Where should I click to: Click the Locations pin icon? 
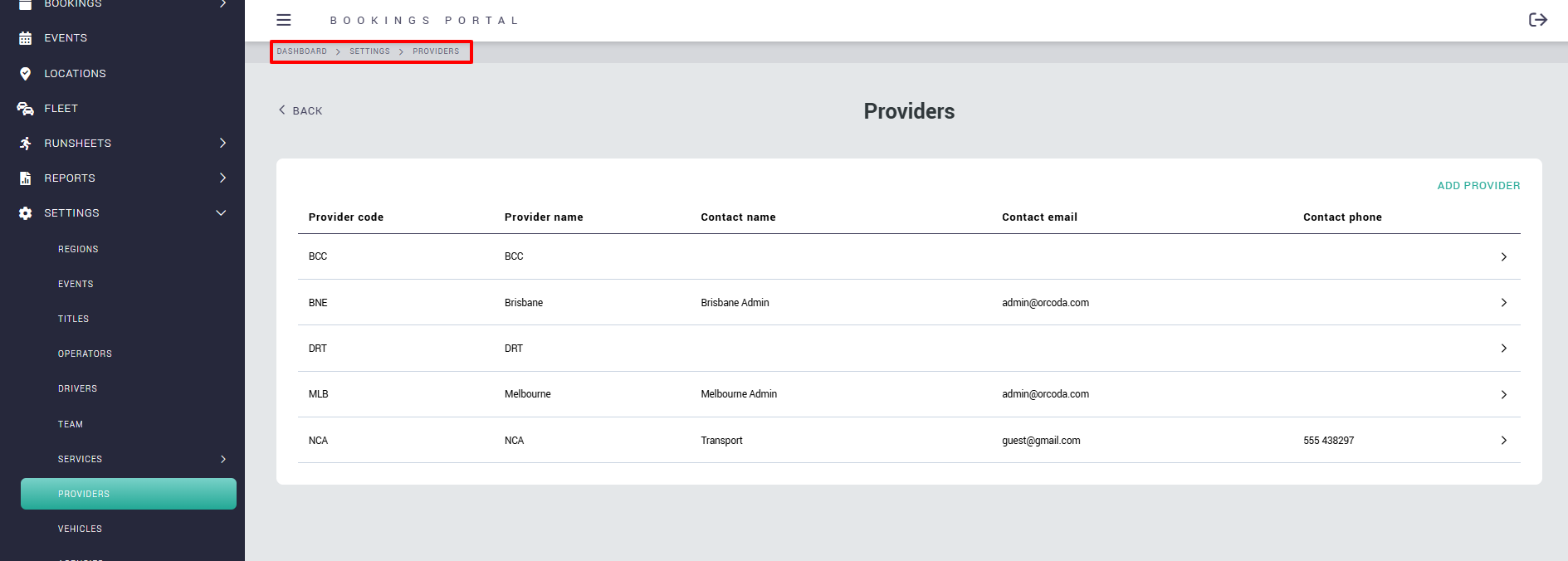pyautogui.click(x=26, y=74)
